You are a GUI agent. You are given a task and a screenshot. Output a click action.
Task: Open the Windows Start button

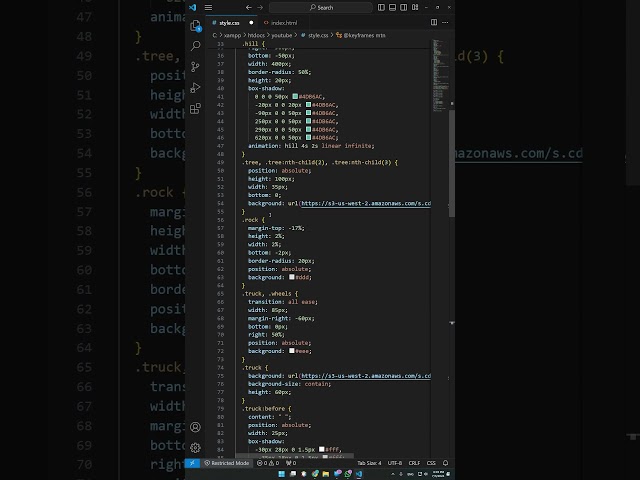[282, 474]
